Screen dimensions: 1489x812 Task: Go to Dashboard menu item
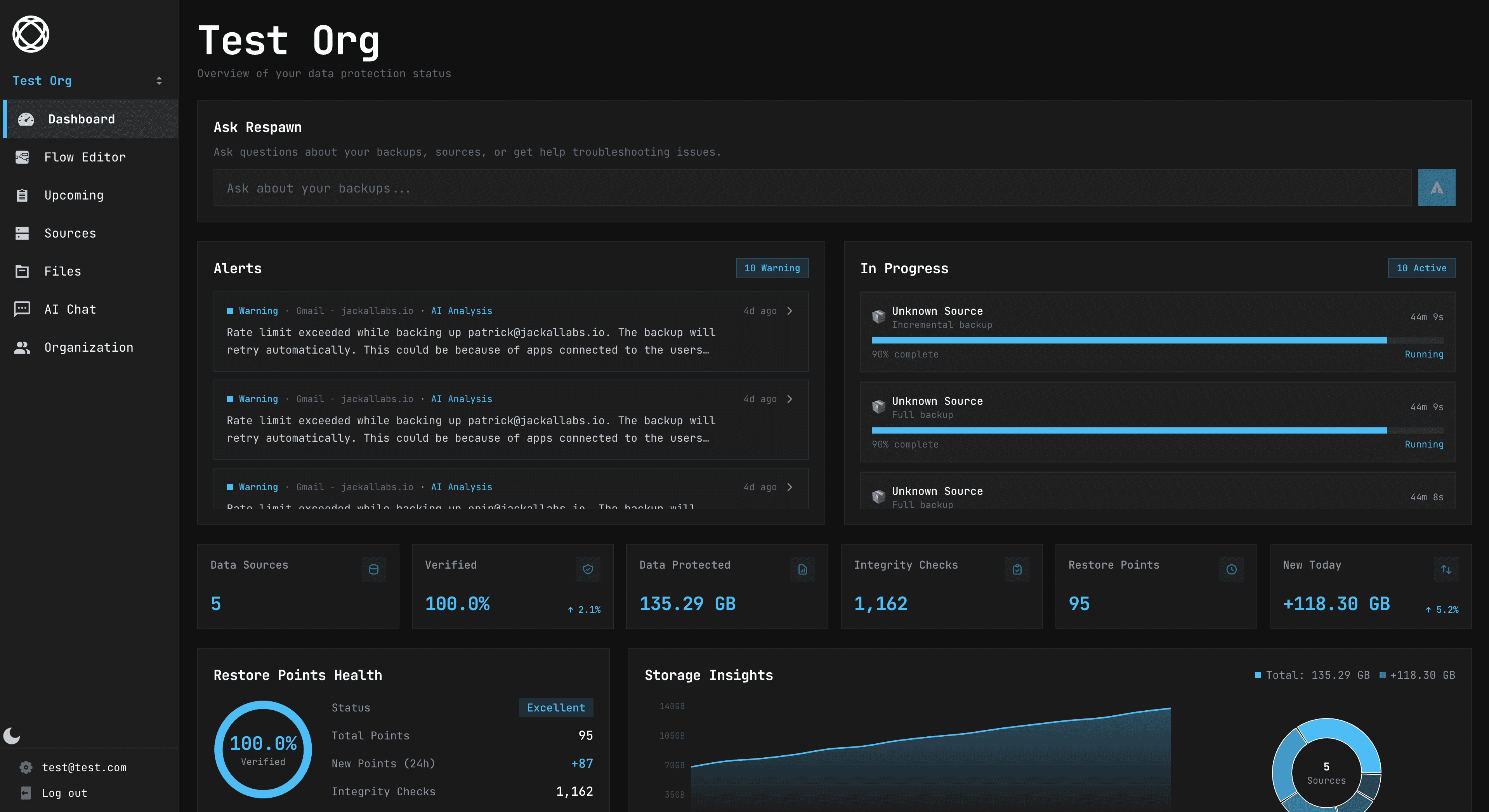(x=81, y=119)
